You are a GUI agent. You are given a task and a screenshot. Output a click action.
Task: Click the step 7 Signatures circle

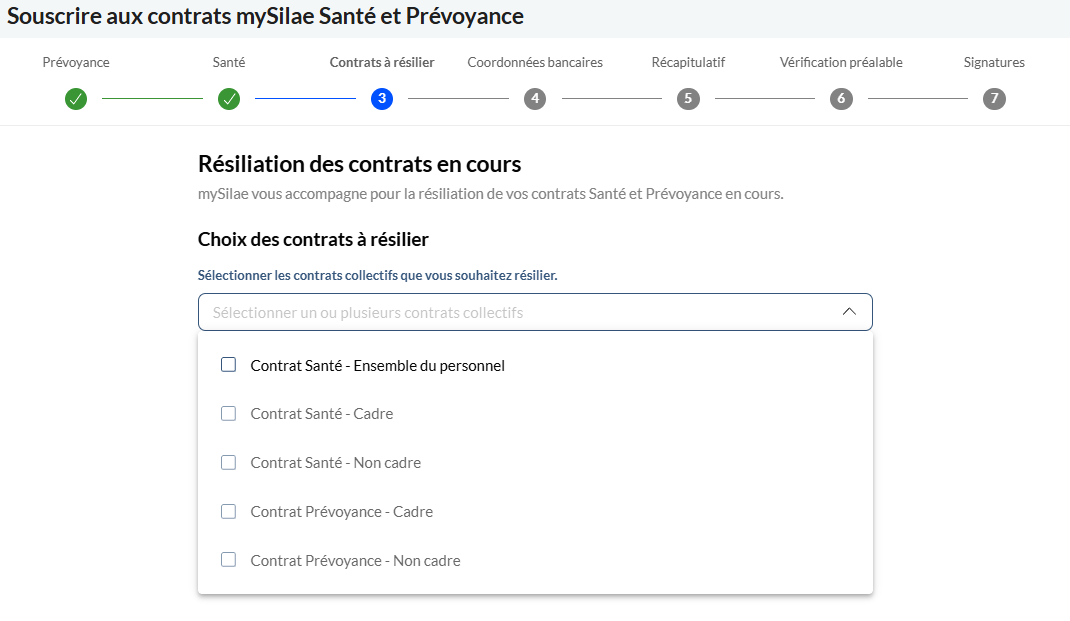click(x=994, y=99)
